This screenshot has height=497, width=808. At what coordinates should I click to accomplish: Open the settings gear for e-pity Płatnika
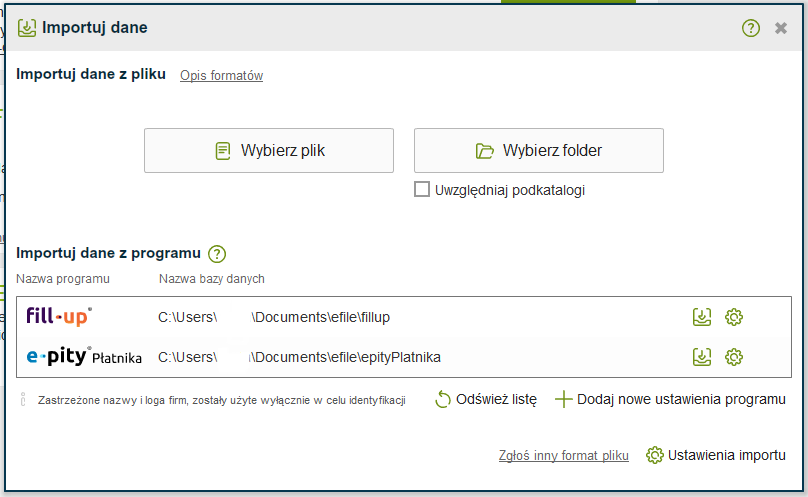coord(734,357)
